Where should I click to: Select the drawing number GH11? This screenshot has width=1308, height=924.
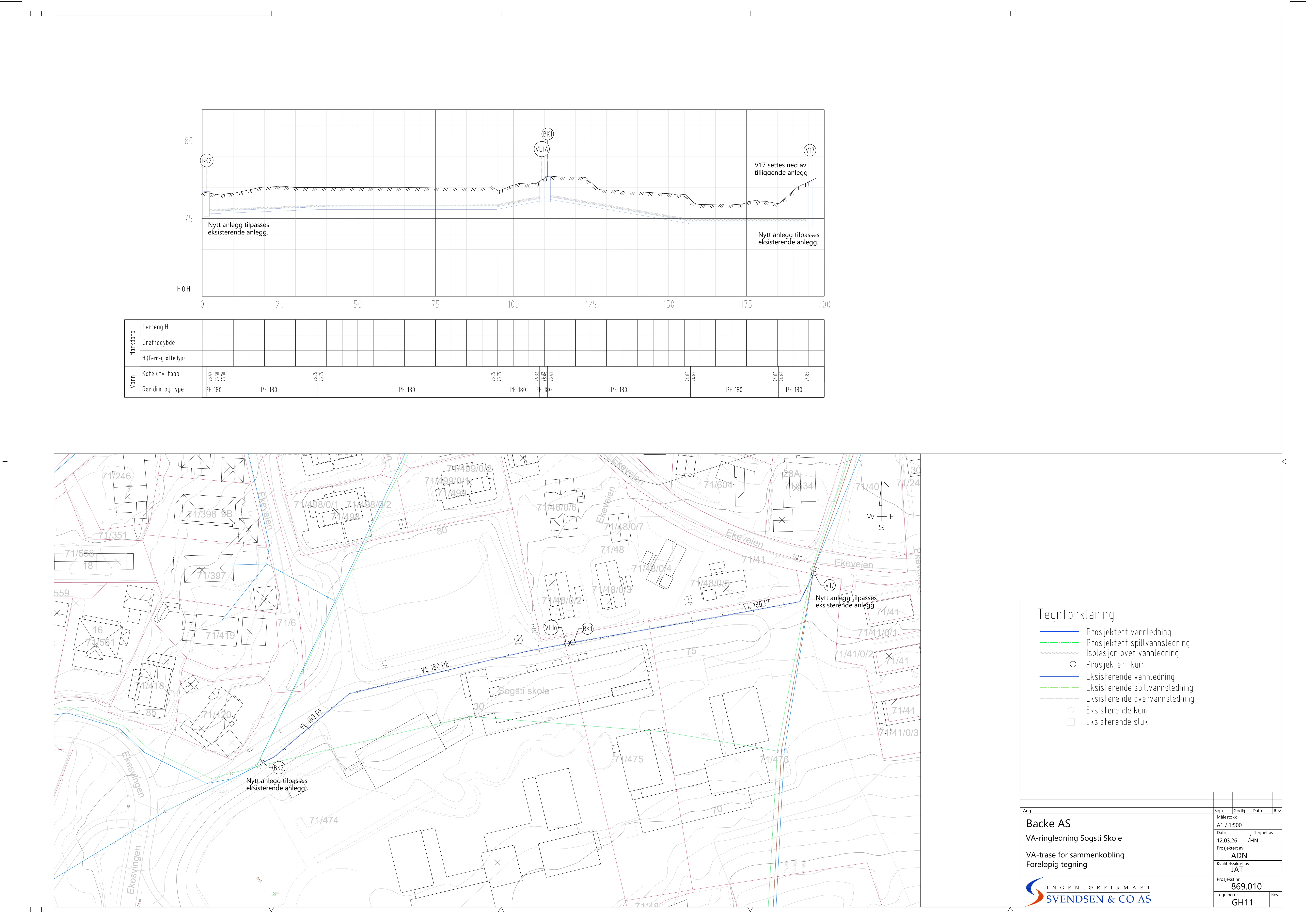coord(1242,902)
